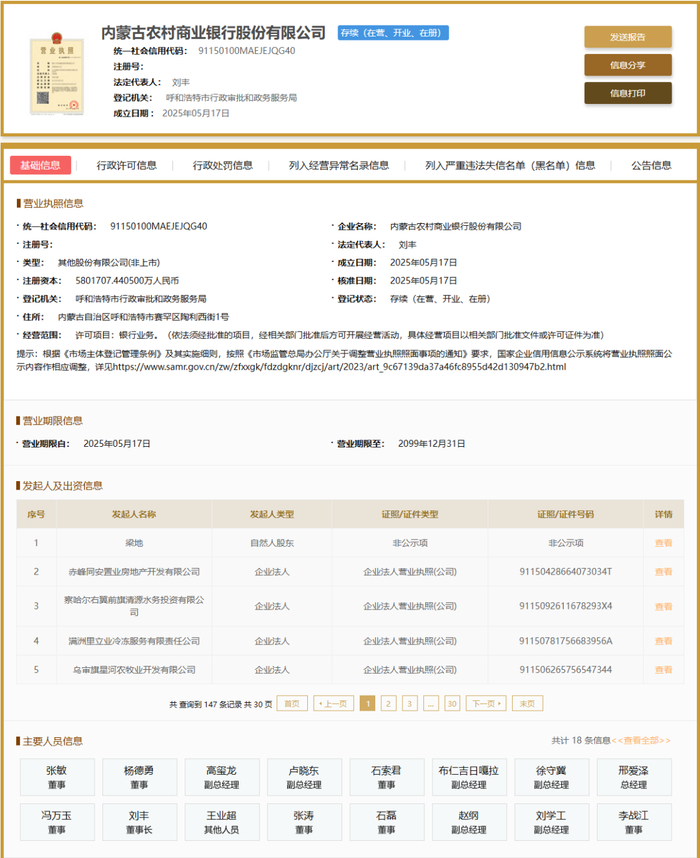Select personnel card 石磊 董事
The height and width of the screenshot is (858, 700).
pos(387,822)
